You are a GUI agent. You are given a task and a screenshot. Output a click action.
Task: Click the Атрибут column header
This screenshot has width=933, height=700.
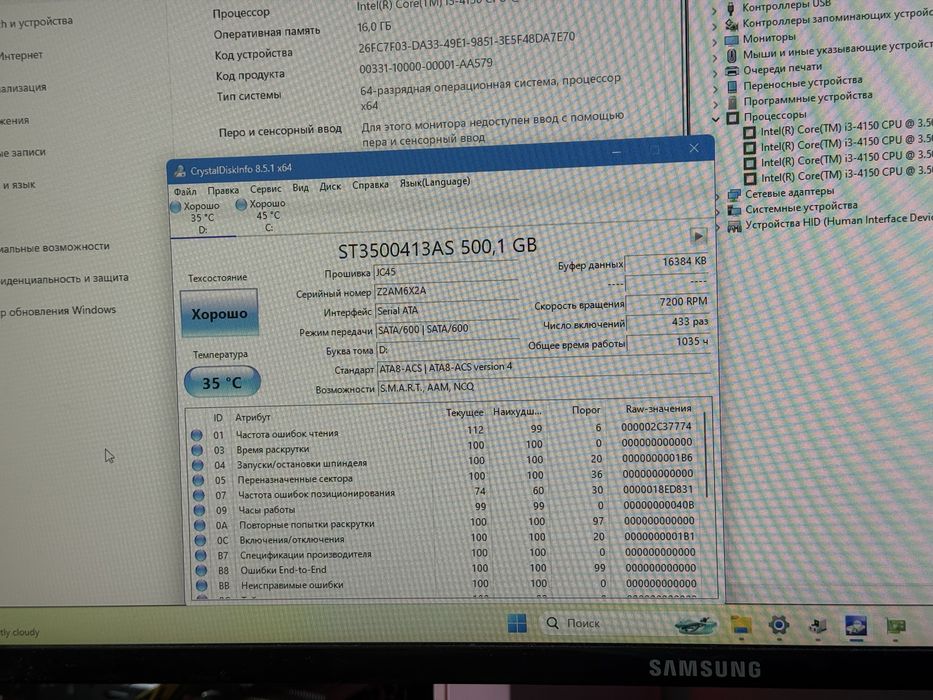point(253,417)
